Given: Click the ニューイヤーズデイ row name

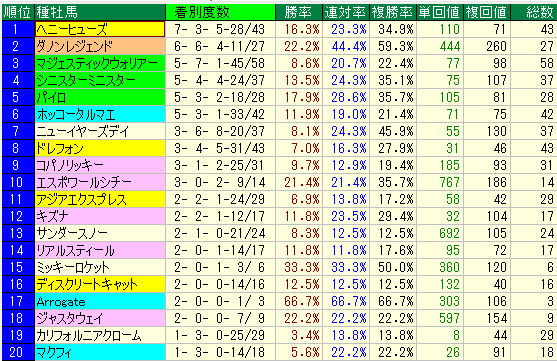Looking at the screenshot, I should [x=100, y=131].
